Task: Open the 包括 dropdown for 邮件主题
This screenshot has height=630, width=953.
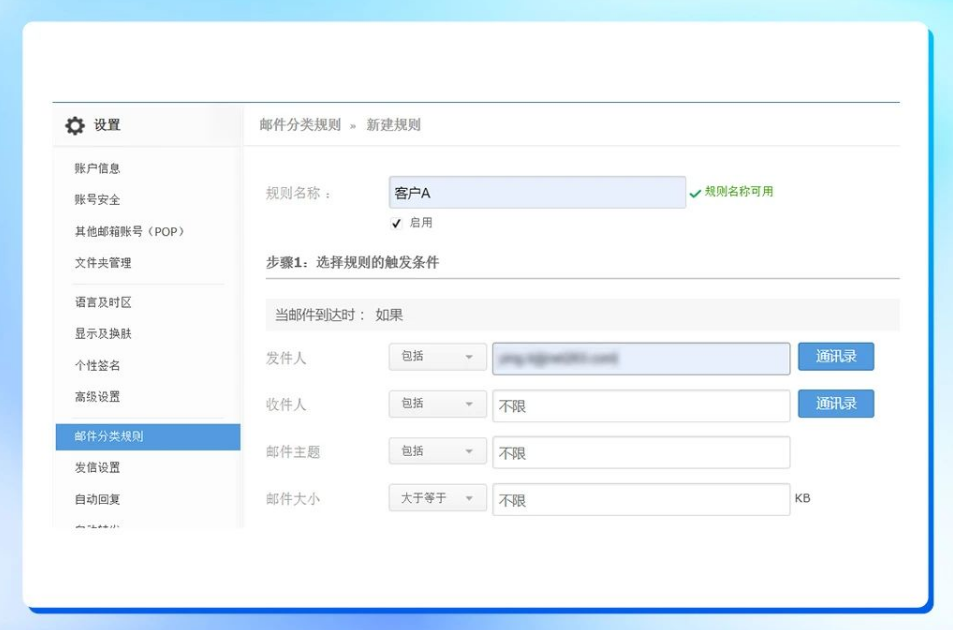Action: pyautogui.click(x=437, y=450)
